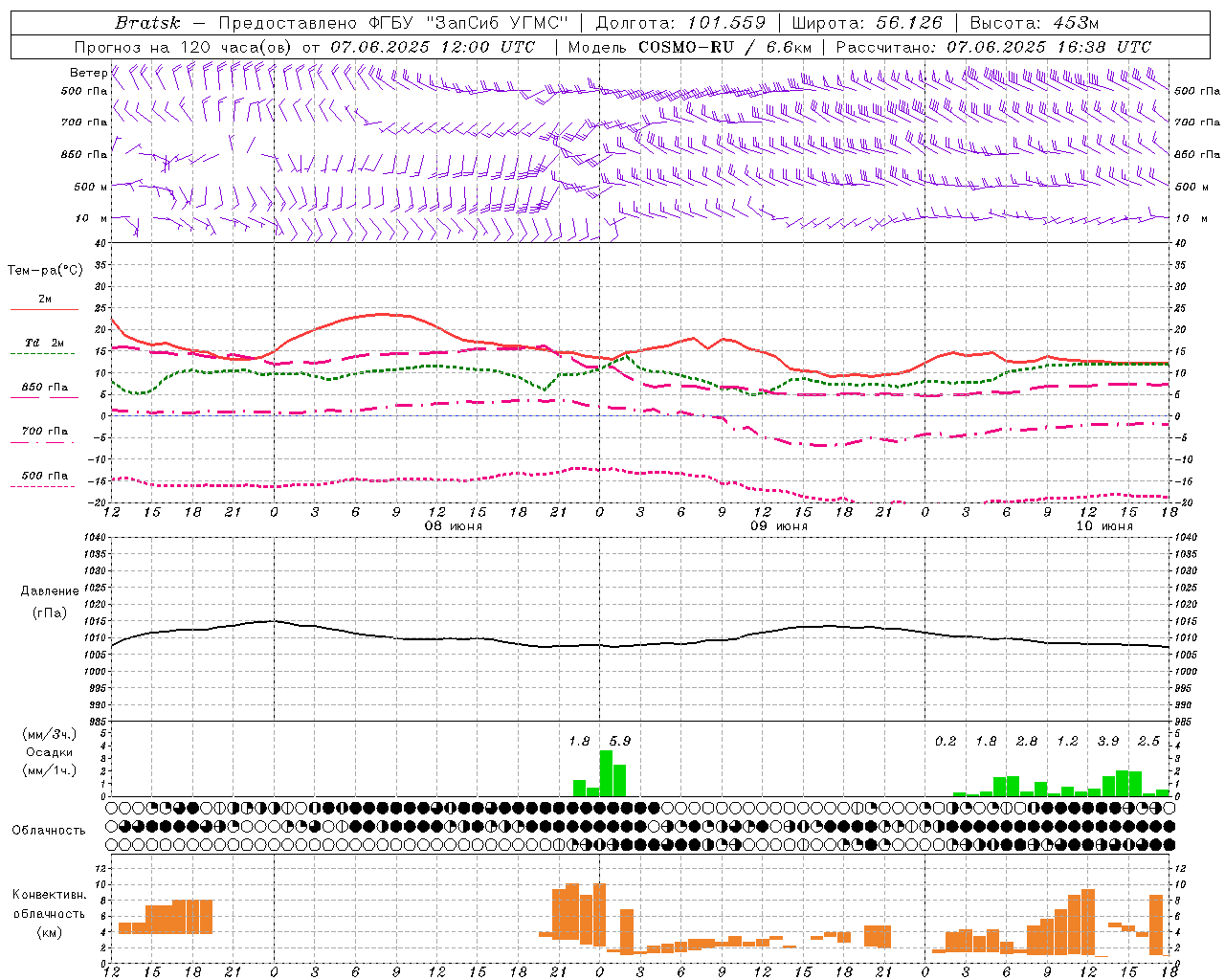Click the 'Долгота: 101.559' value
Screen dimensions: 1225x980
680,23
